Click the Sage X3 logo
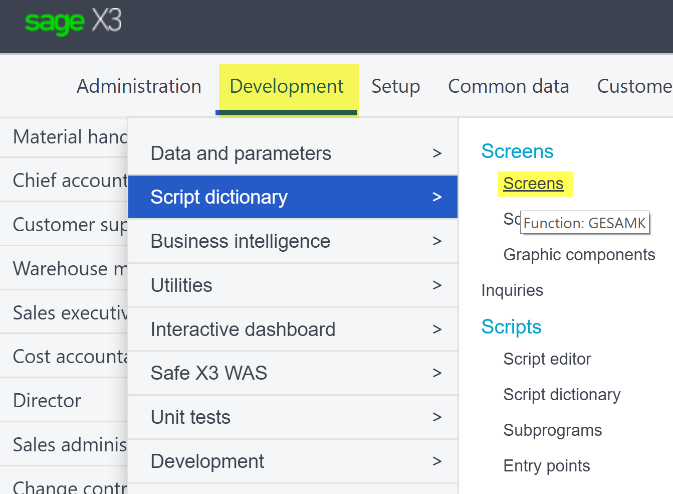The image size is (673, 494). [x=73, y=22]
